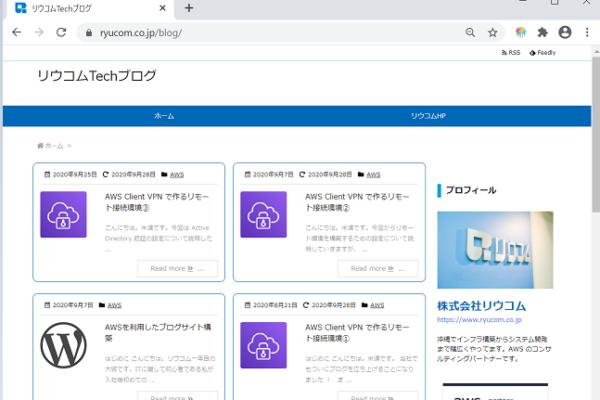The image size is (600, 400).
Task: Select the ホーム navigation menu item
Action: (x=164, y=116)
